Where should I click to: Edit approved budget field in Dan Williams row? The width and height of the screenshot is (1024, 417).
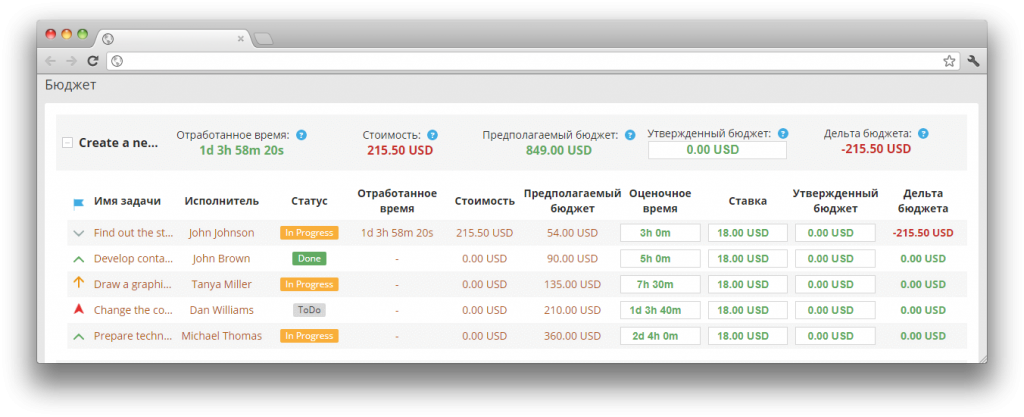(x=835, y=310)
